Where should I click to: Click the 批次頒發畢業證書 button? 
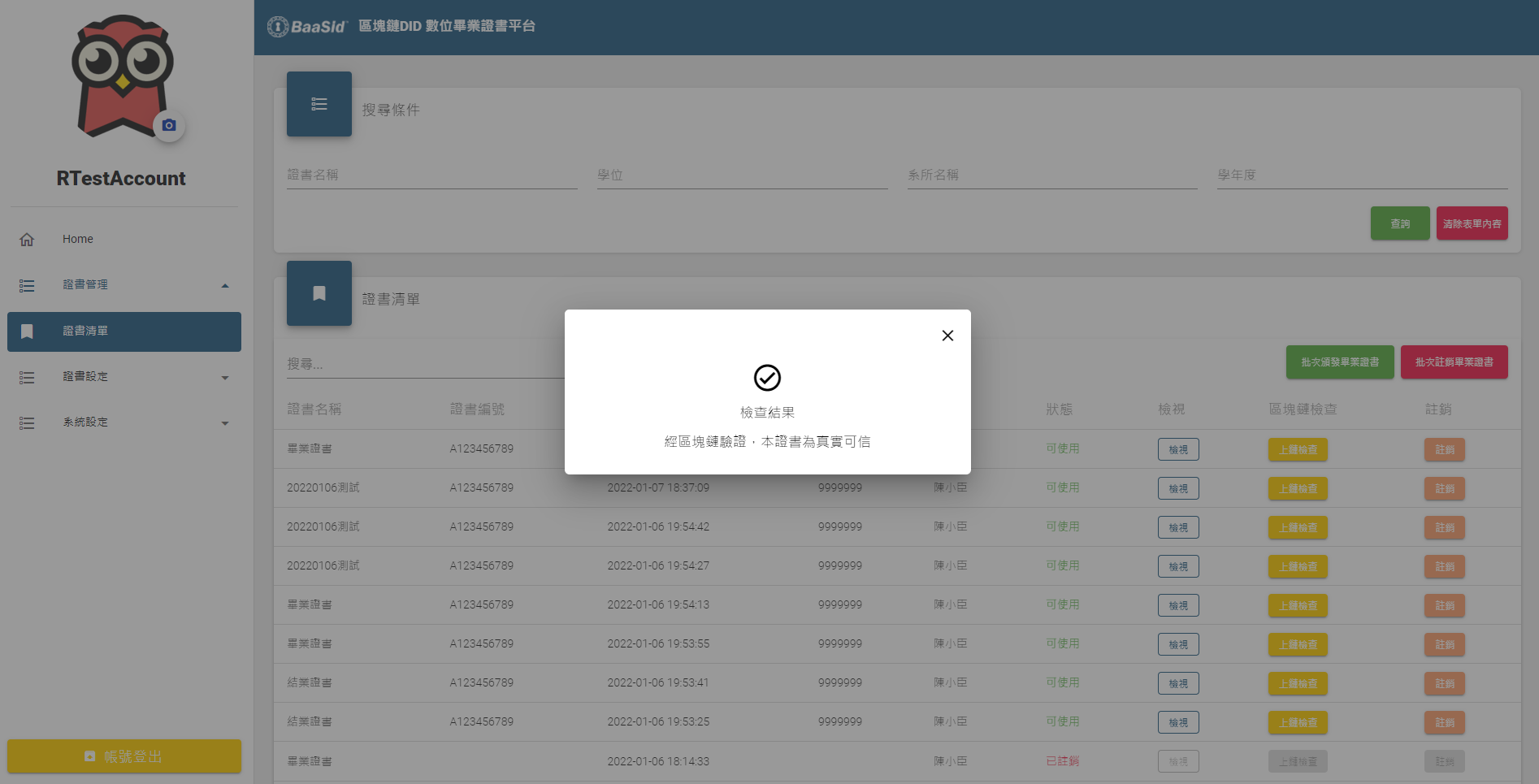coord(1339,362)
